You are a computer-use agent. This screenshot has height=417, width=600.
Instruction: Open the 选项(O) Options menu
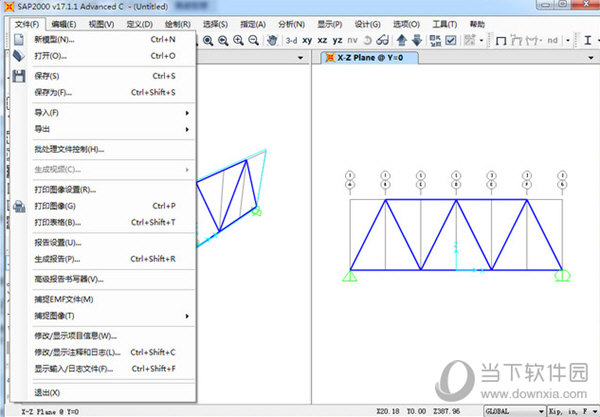point(406,24)
